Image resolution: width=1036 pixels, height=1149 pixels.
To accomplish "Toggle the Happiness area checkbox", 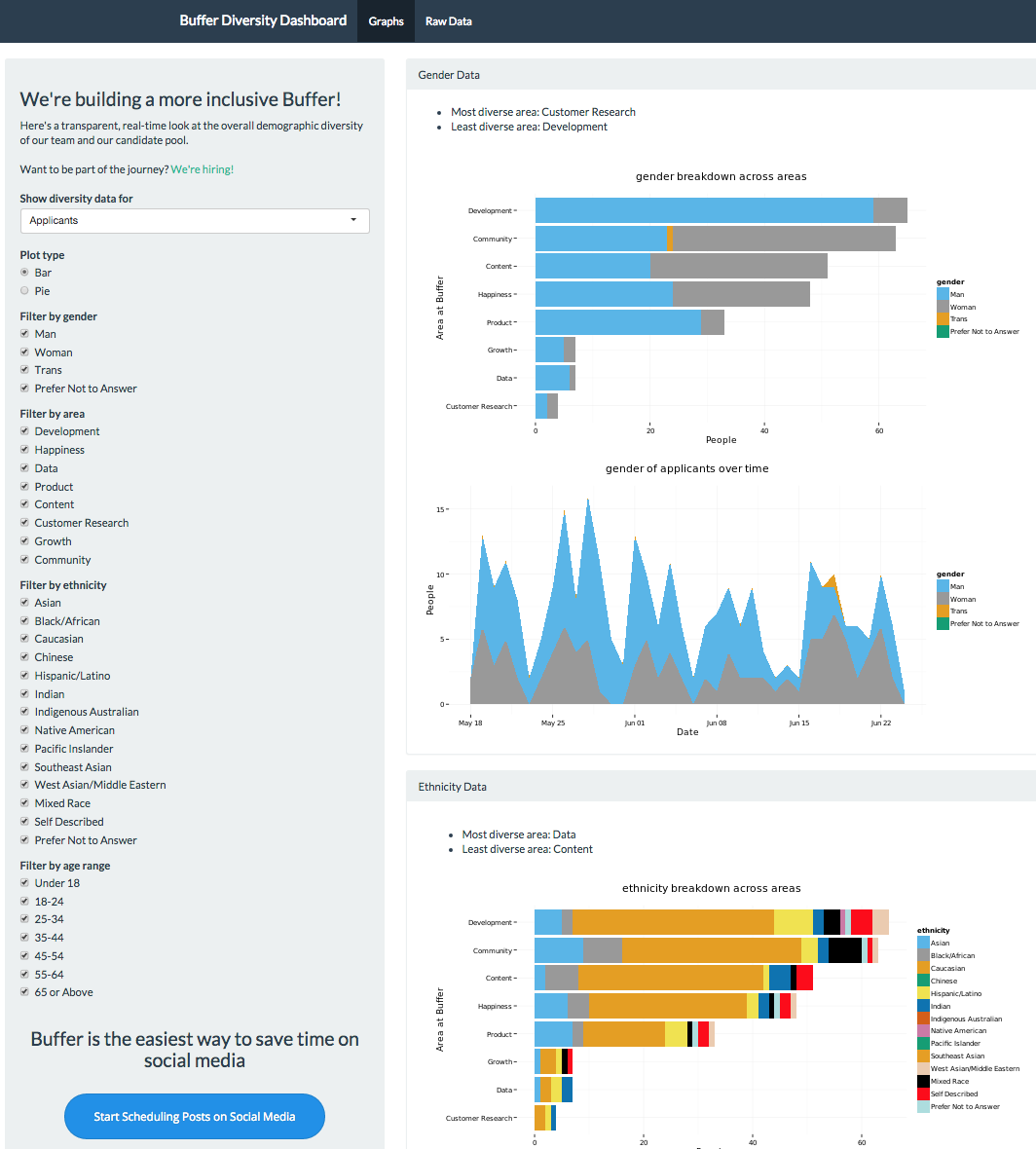I will tap(25, 449).
